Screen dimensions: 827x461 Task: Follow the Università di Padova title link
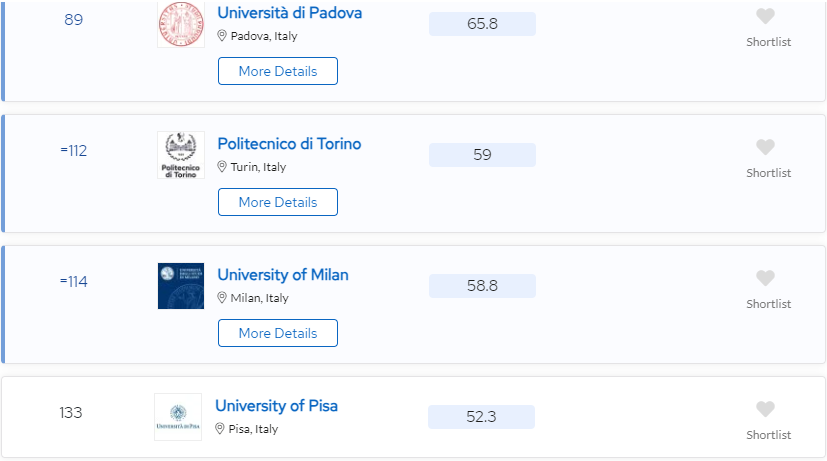pyautogui.click(x=290, y=13)
